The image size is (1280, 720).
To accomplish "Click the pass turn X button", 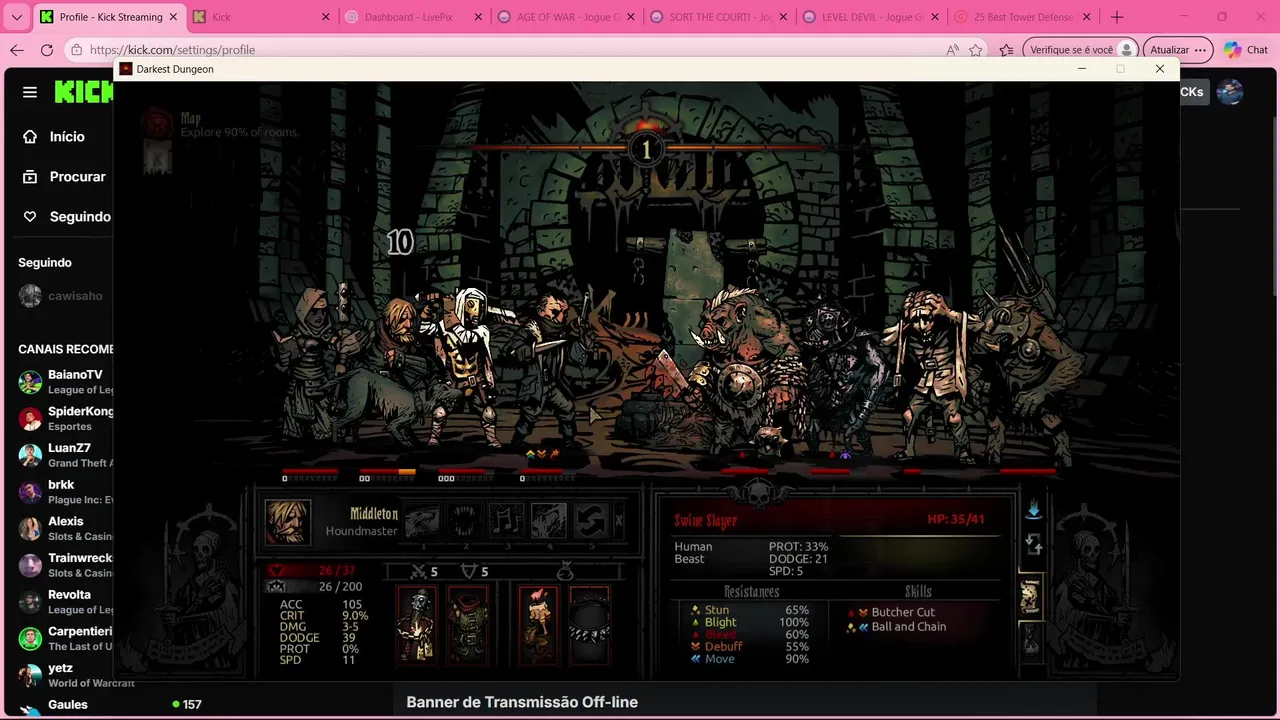I will pyautogui.click(x=618, y=520).
